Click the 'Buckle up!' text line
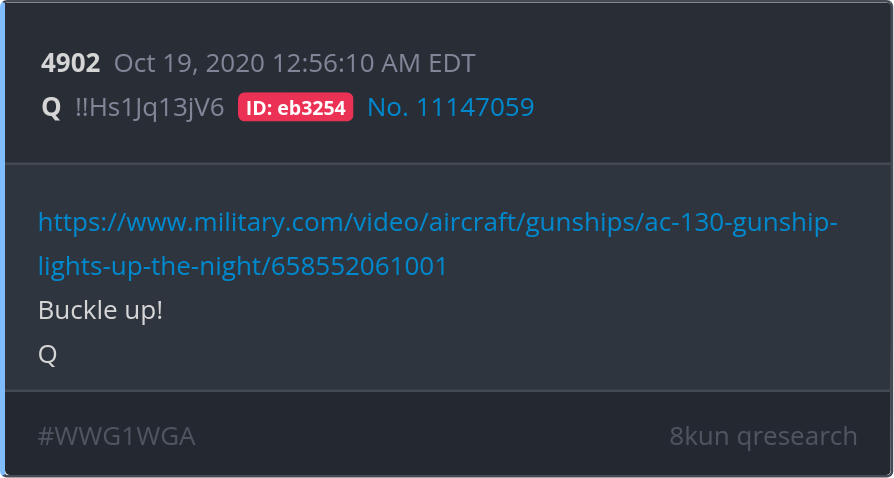Viewport: 894px width, 478px height. 100,310
